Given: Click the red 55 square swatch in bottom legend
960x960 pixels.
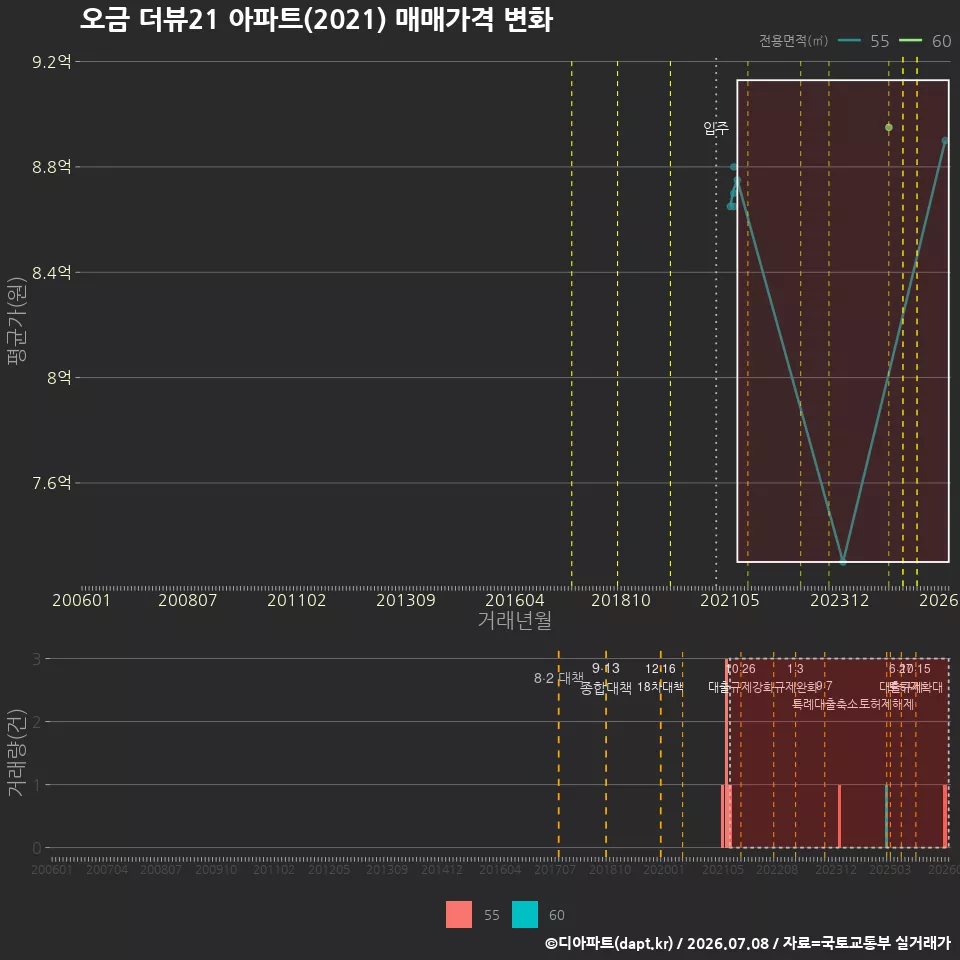Looking at the screenshot, I should point(459,914).
